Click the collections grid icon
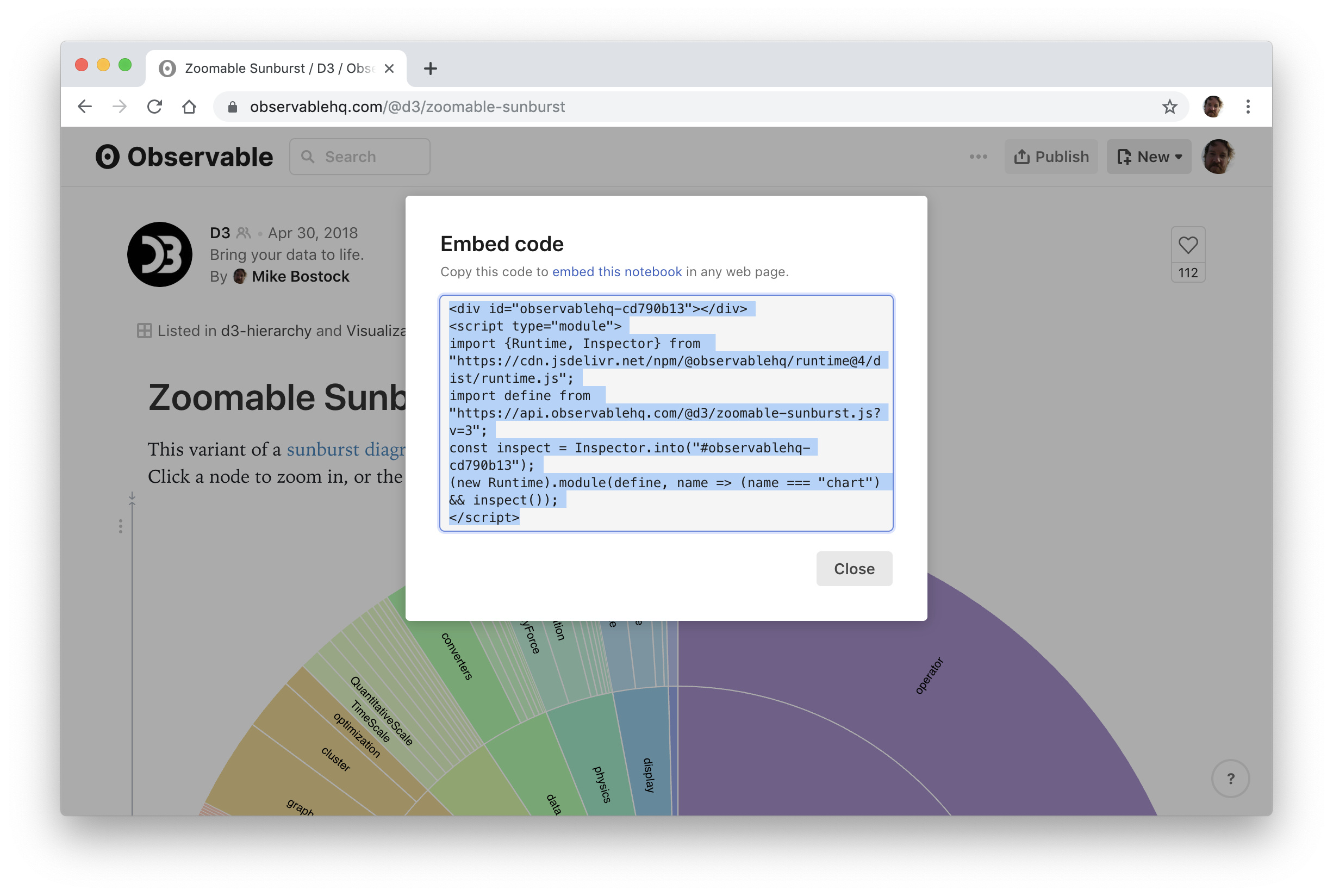 click(144, 331)
